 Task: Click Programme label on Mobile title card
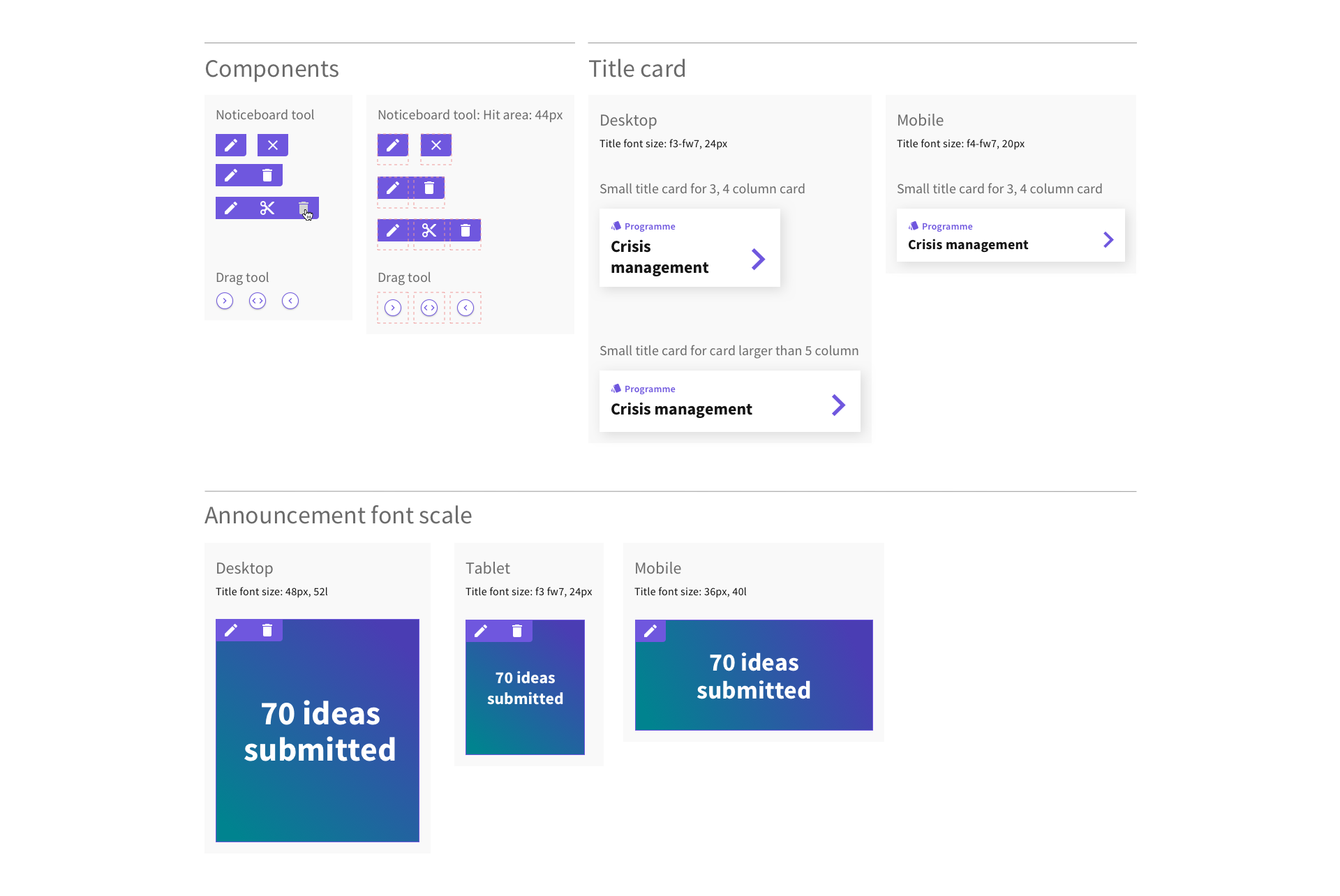coord(946,226)
